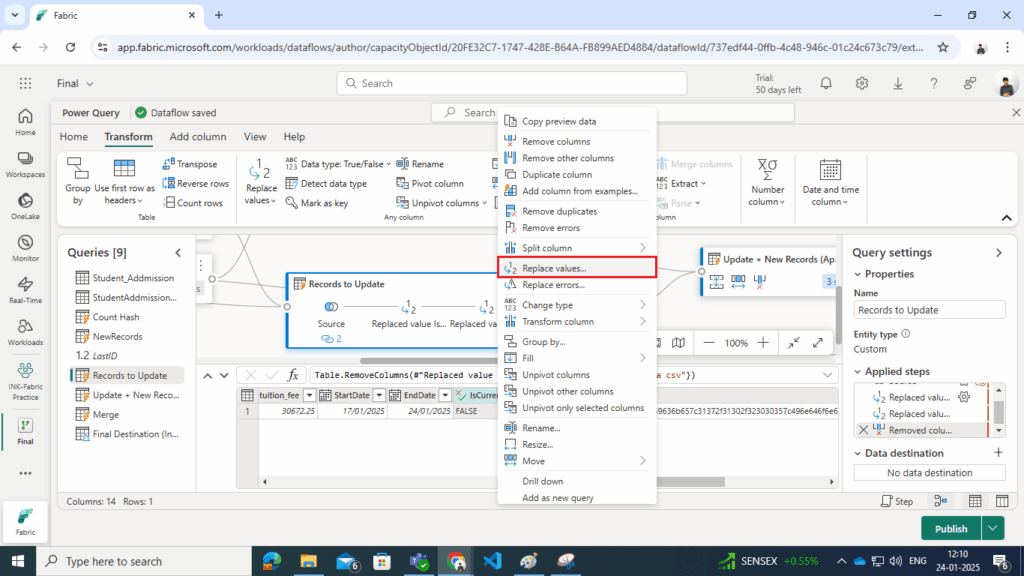Choose Add as new query
1024x576 pixels.
[577, 498]
